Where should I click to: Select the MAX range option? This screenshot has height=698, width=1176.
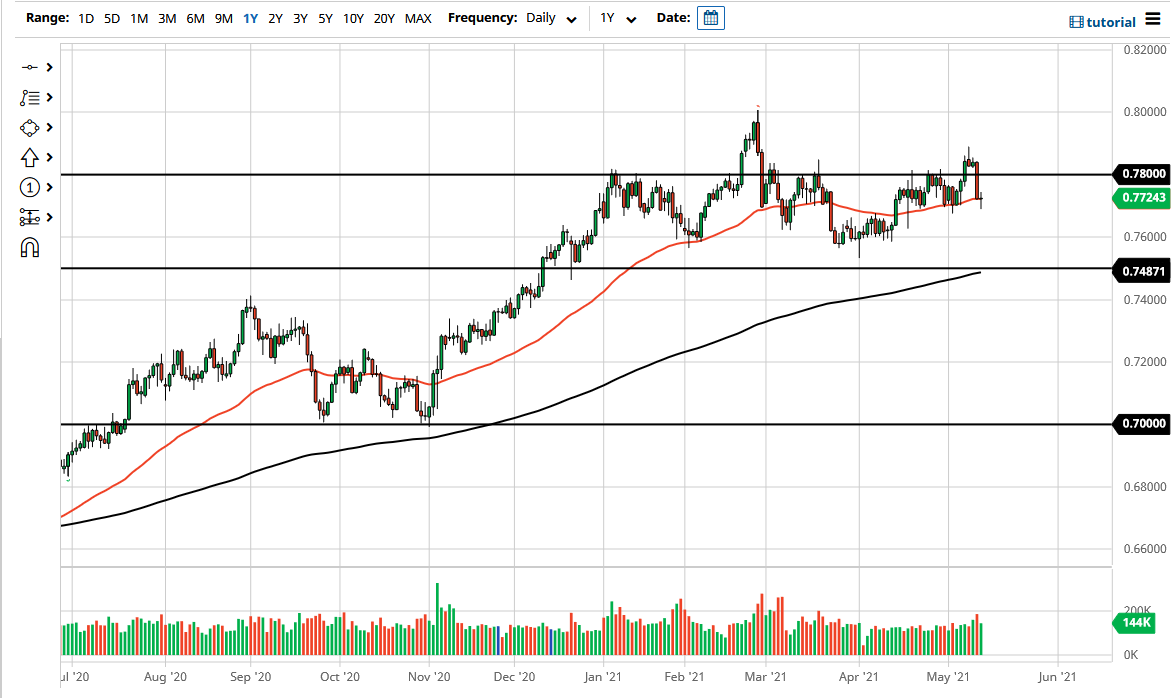418,17
